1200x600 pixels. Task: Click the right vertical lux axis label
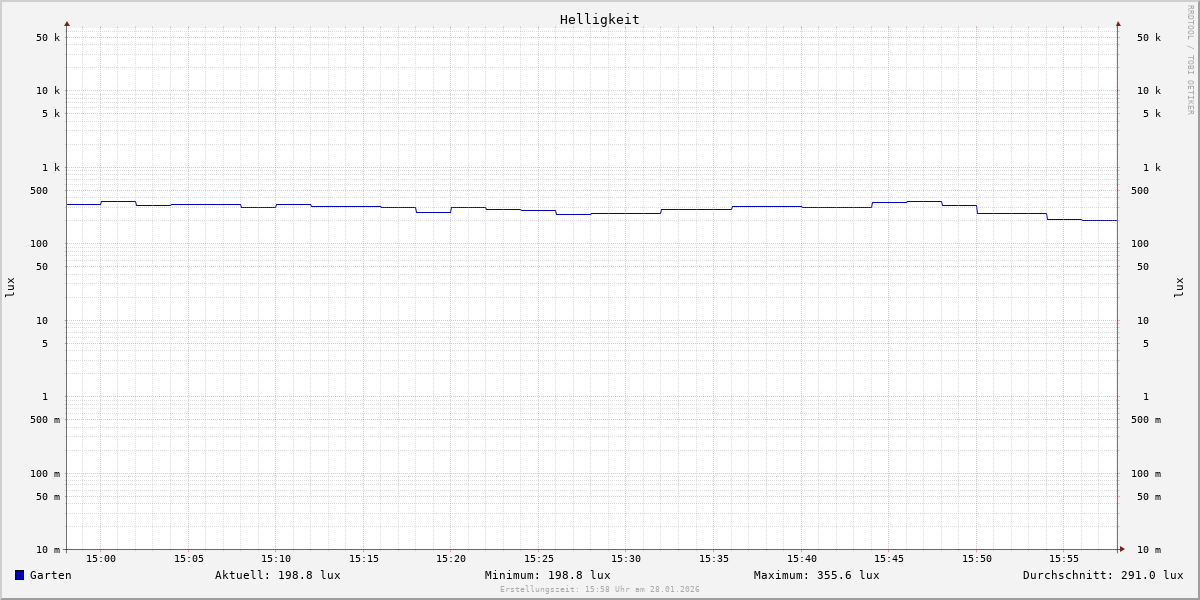1179,287
